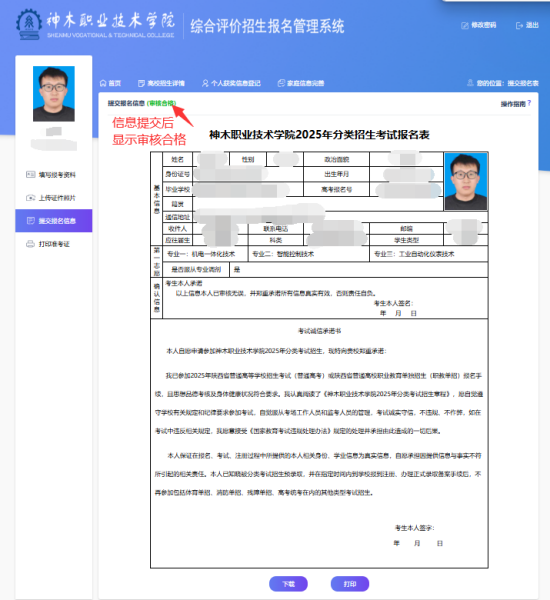
Task: Click the 应往届生 label cell
Action: pos(177,240)
